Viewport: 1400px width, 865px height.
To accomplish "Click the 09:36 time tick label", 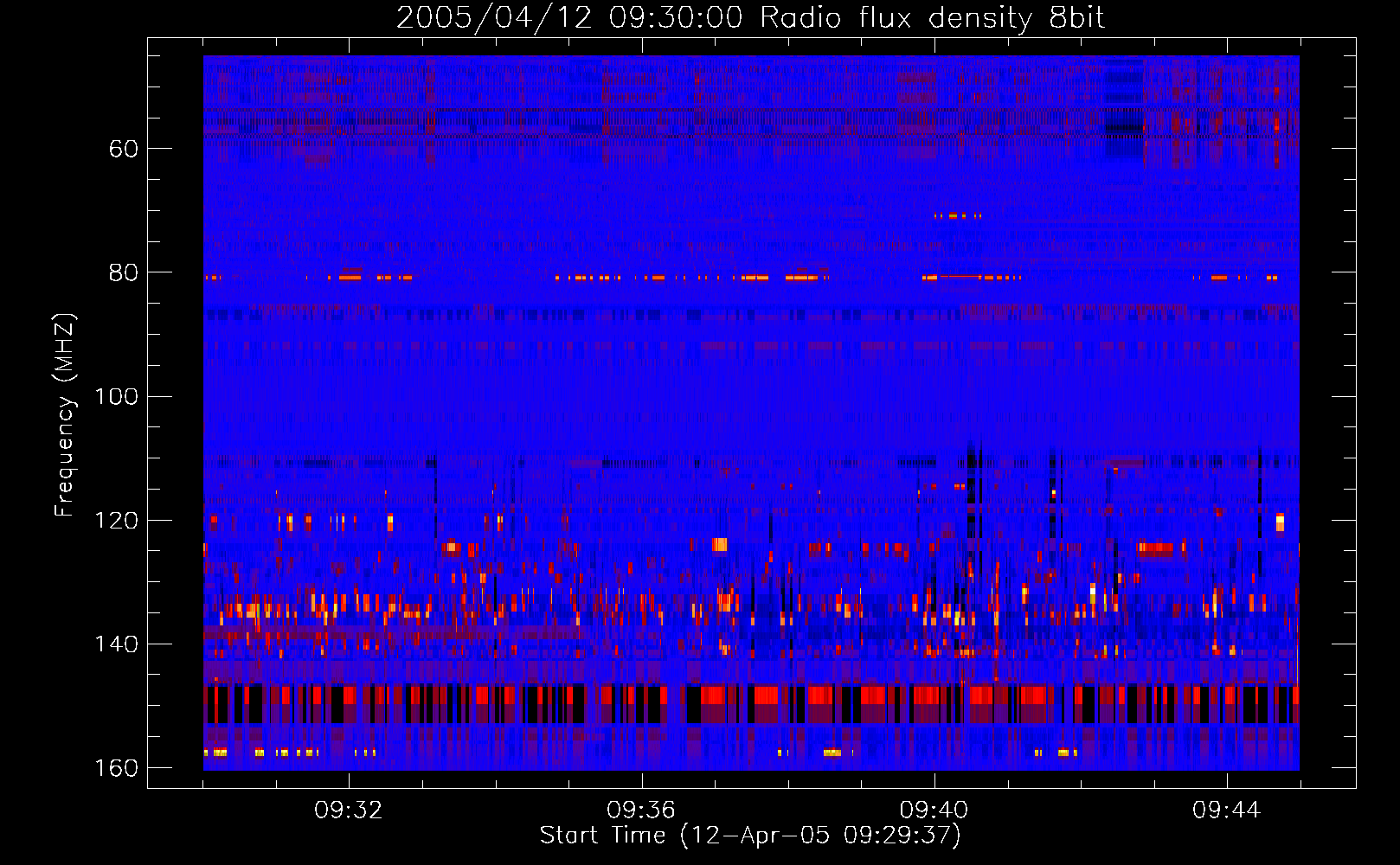I will (641, 811).
